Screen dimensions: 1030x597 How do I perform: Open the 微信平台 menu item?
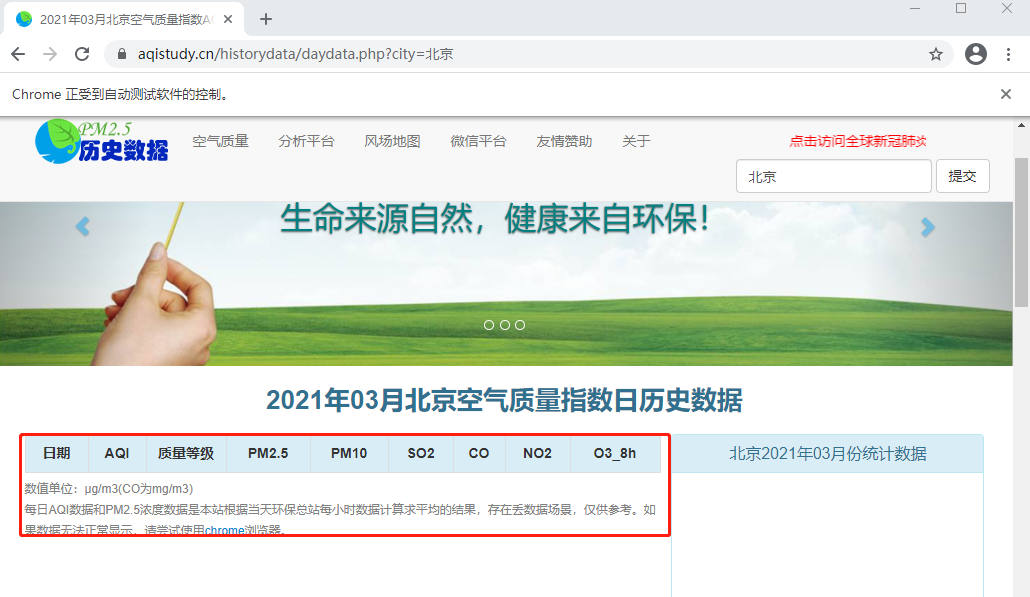point(478,141)
